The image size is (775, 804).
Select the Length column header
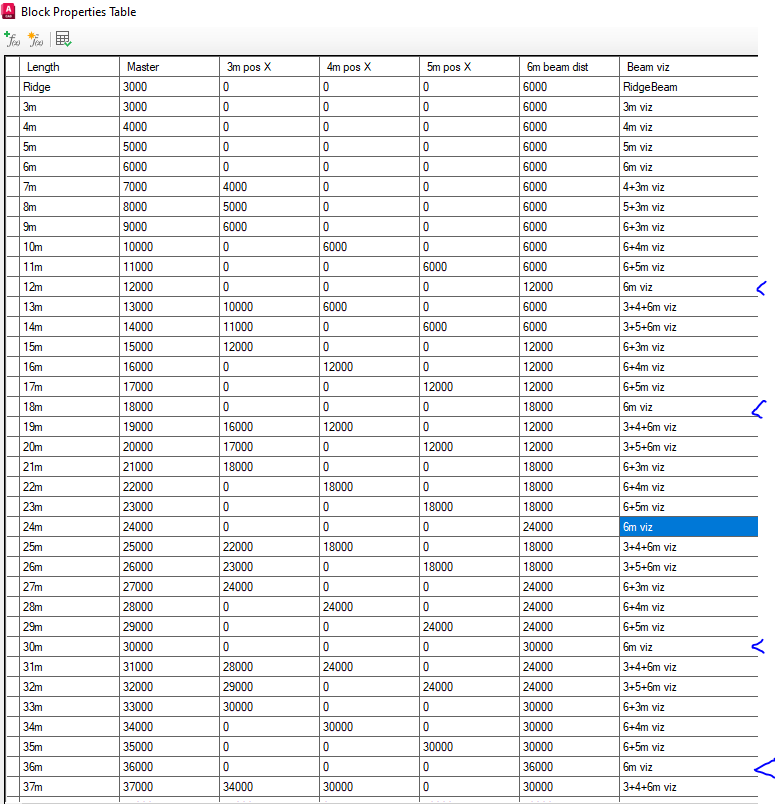[69, 67]
